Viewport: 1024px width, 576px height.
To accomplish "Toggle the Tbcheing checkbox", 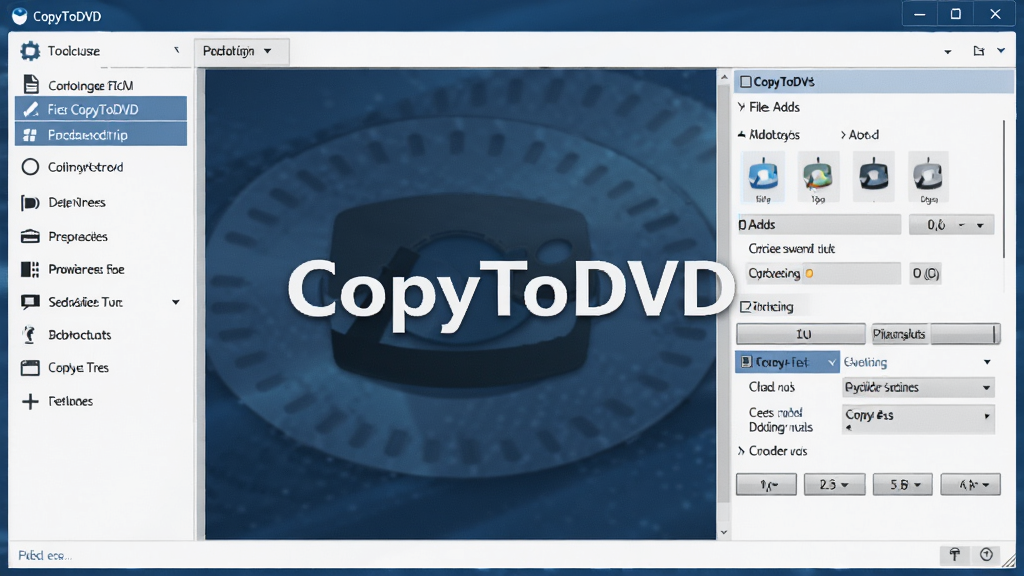I will click(x=745, y=306).
